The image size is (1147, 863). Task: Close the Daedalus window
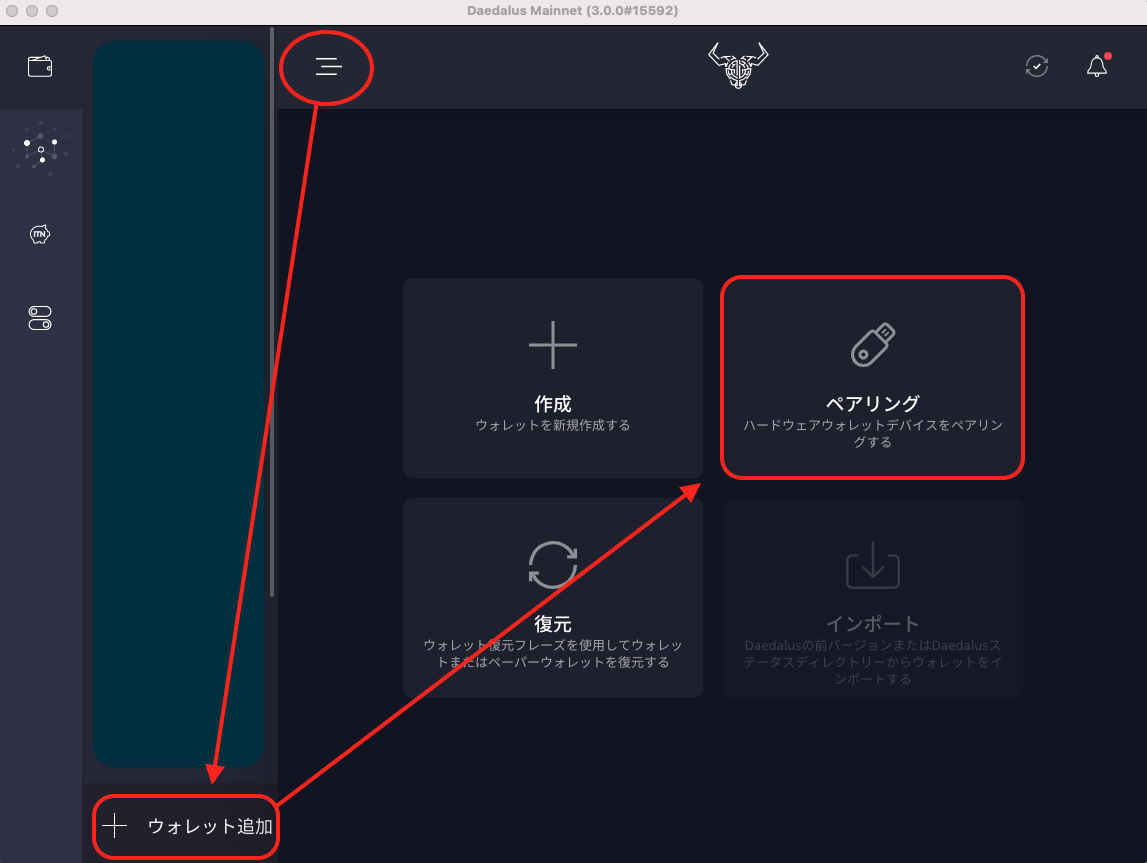(x=12, y=11)
